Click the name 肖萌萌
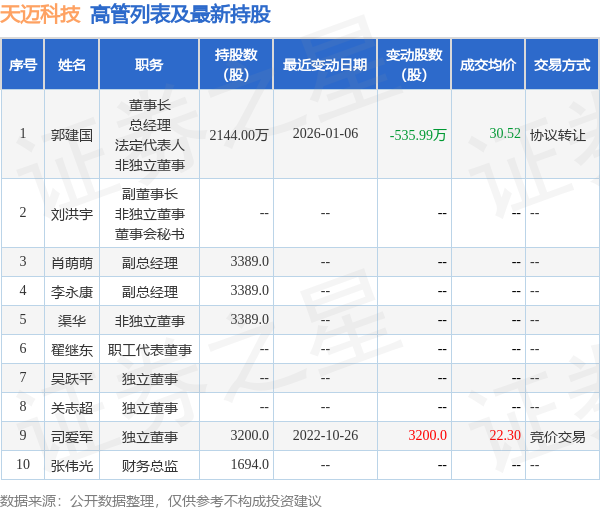This screenshot has width=600, height=510. [72, 263]
